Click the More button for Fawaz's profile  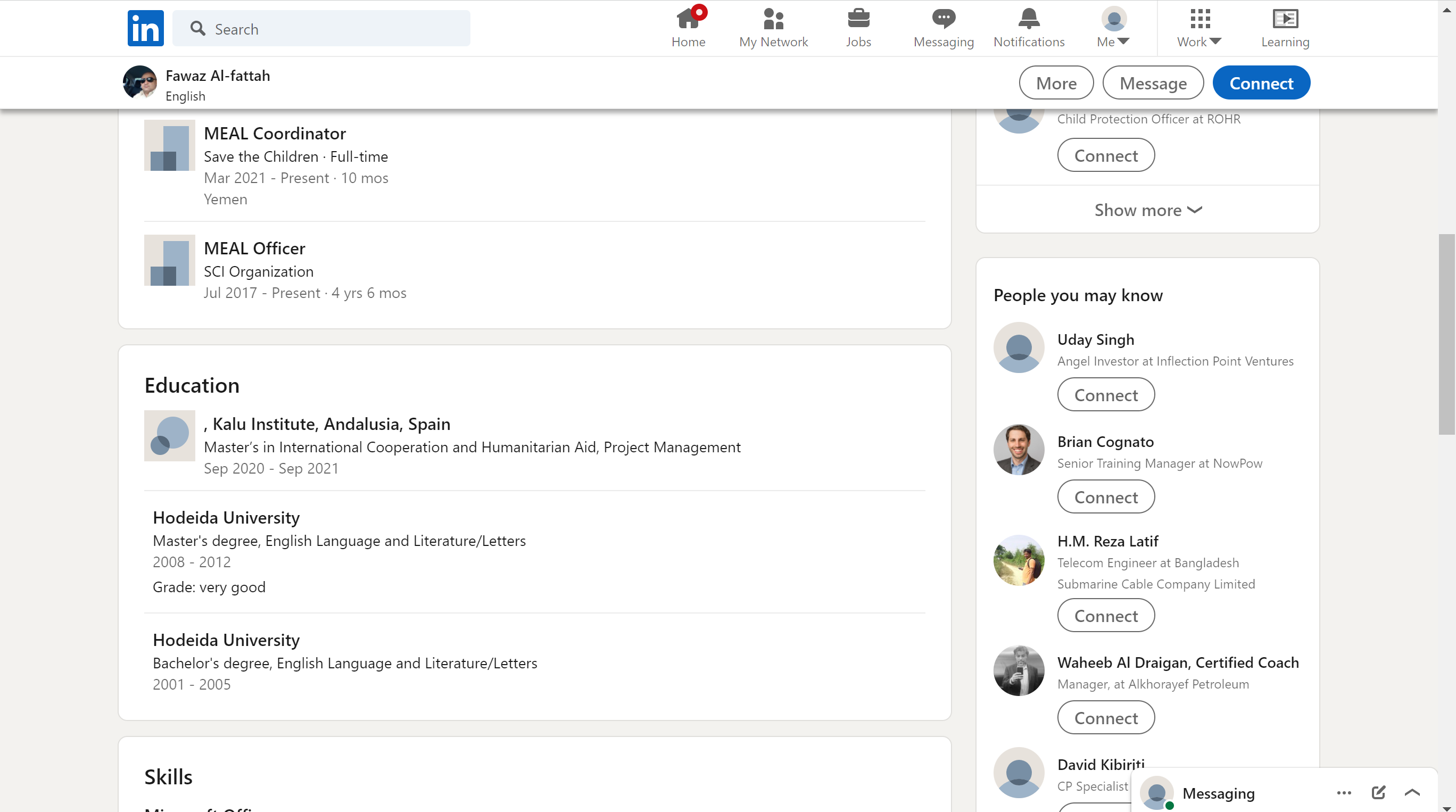pos(1056,83)
